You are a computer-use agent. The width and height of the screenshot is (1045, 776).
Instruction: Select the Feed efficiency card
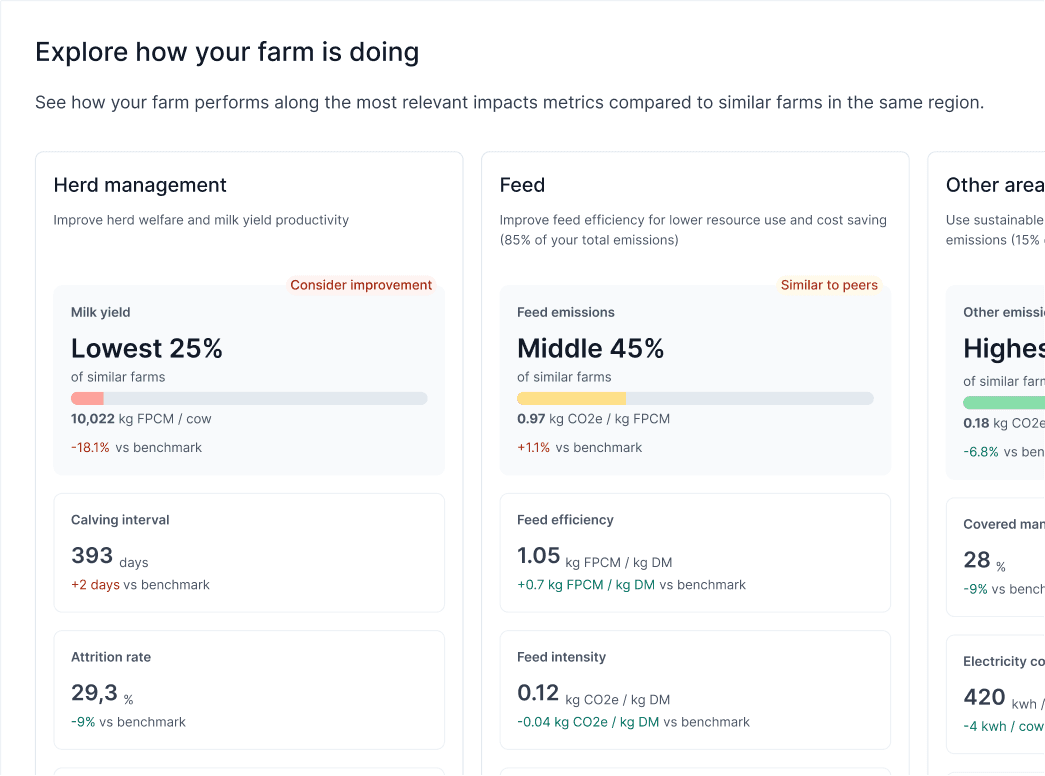click(x=695, y=552)
